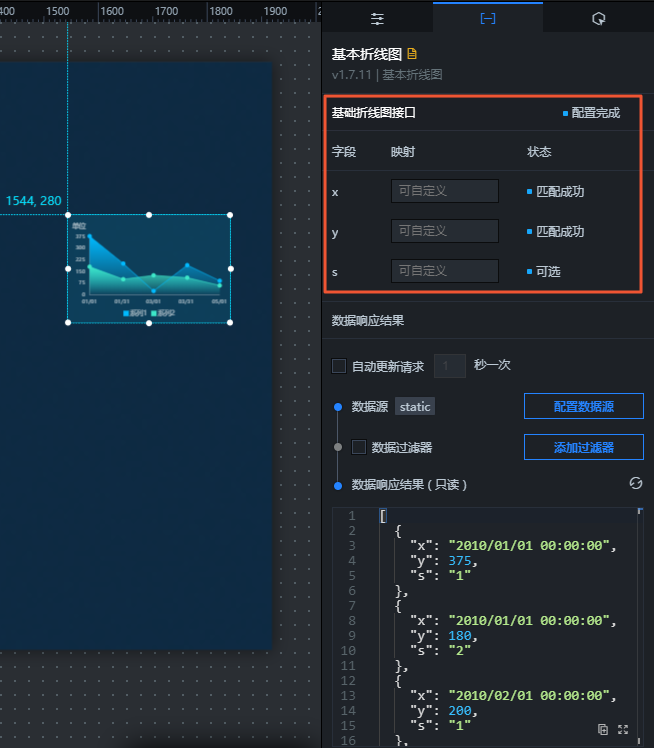654x748 pixels.
Task: Click the s field mapping input
Action: pyautogui.click(x=445, y=271)
